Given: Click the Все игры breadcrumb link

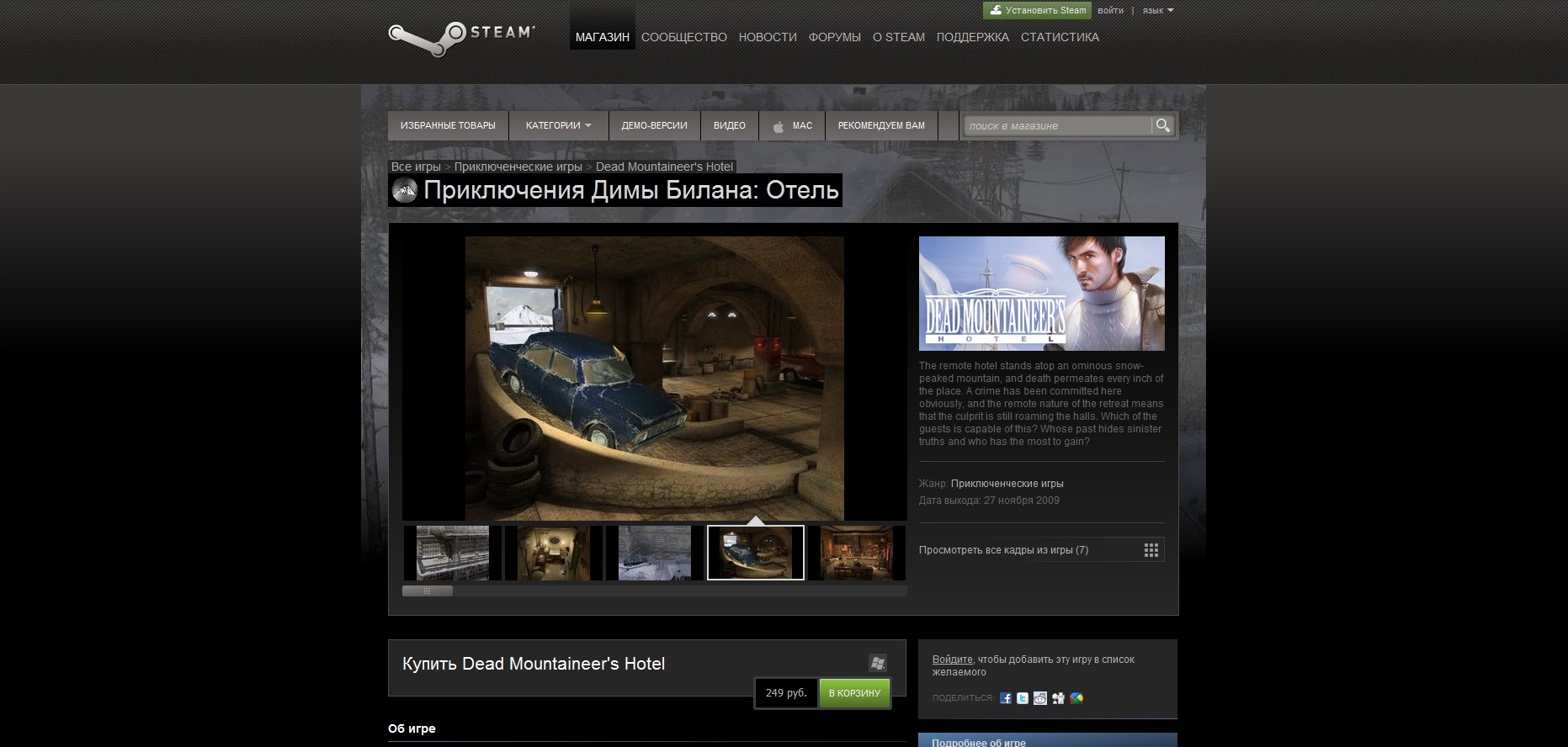Looking at the screenshot, I should (x=416, y=167).
